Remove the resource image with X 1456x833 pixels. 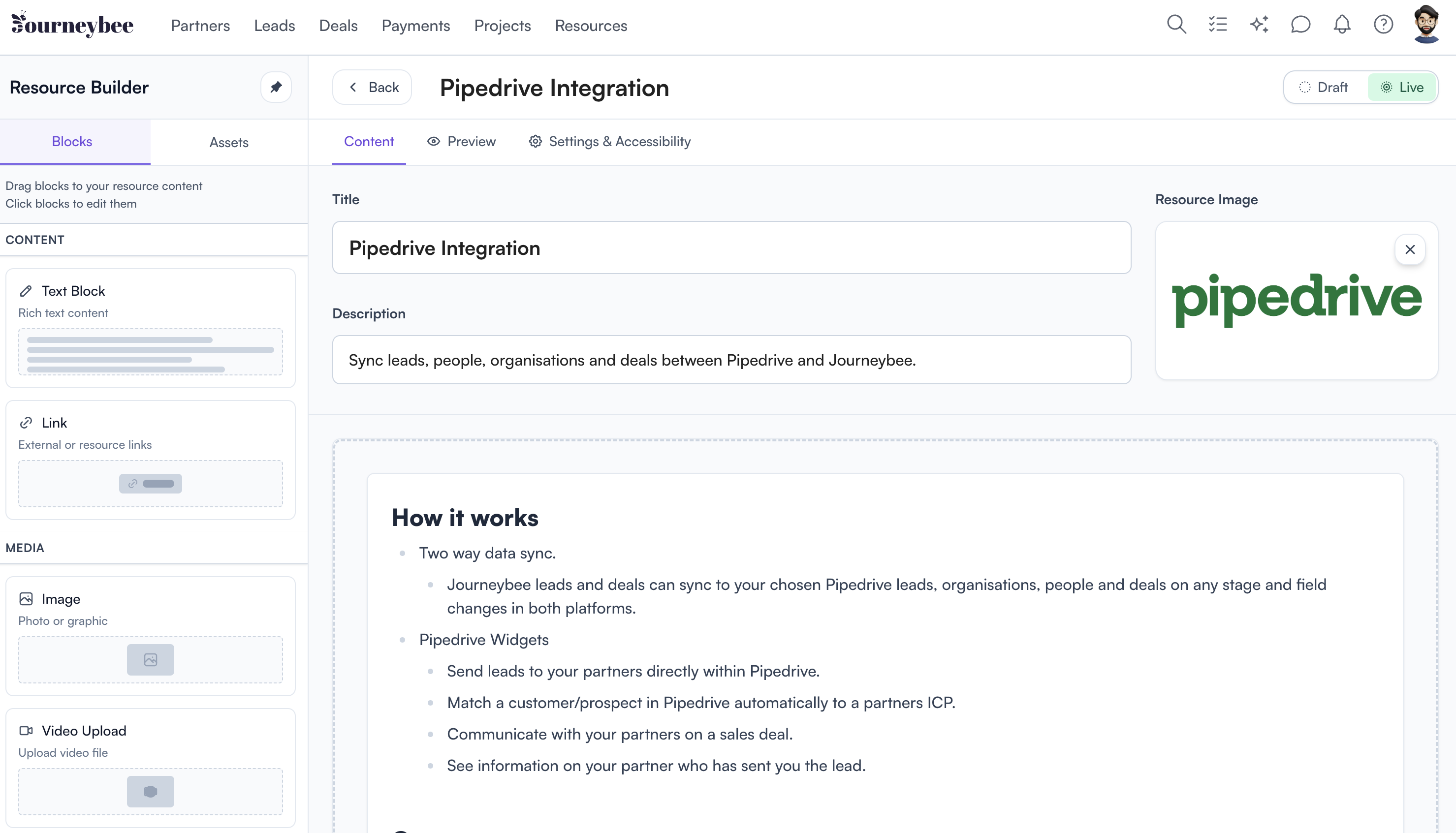(1410, 249)
